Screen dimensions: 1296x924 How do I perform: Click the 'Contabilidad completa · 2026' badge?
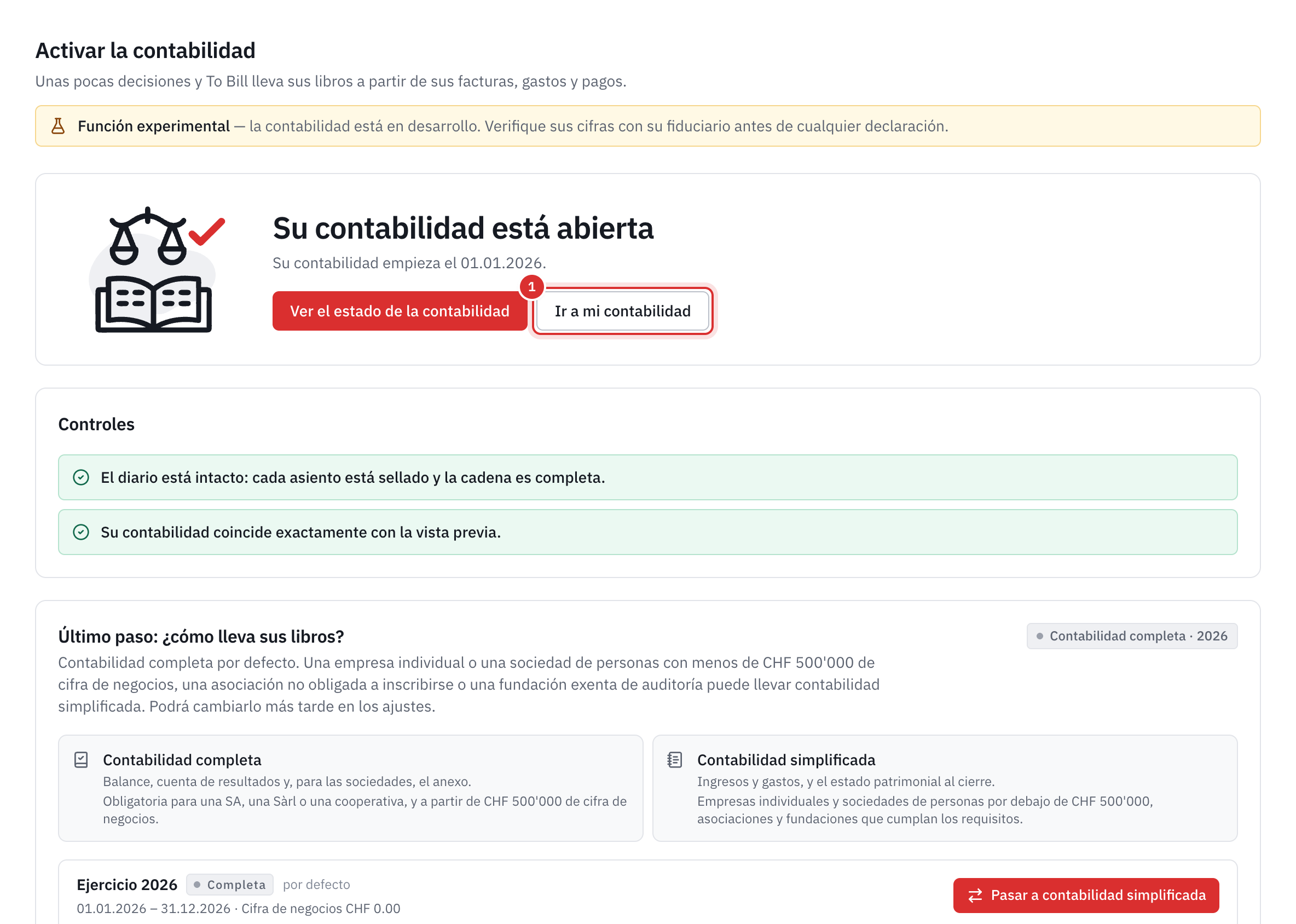(1132, 636)
